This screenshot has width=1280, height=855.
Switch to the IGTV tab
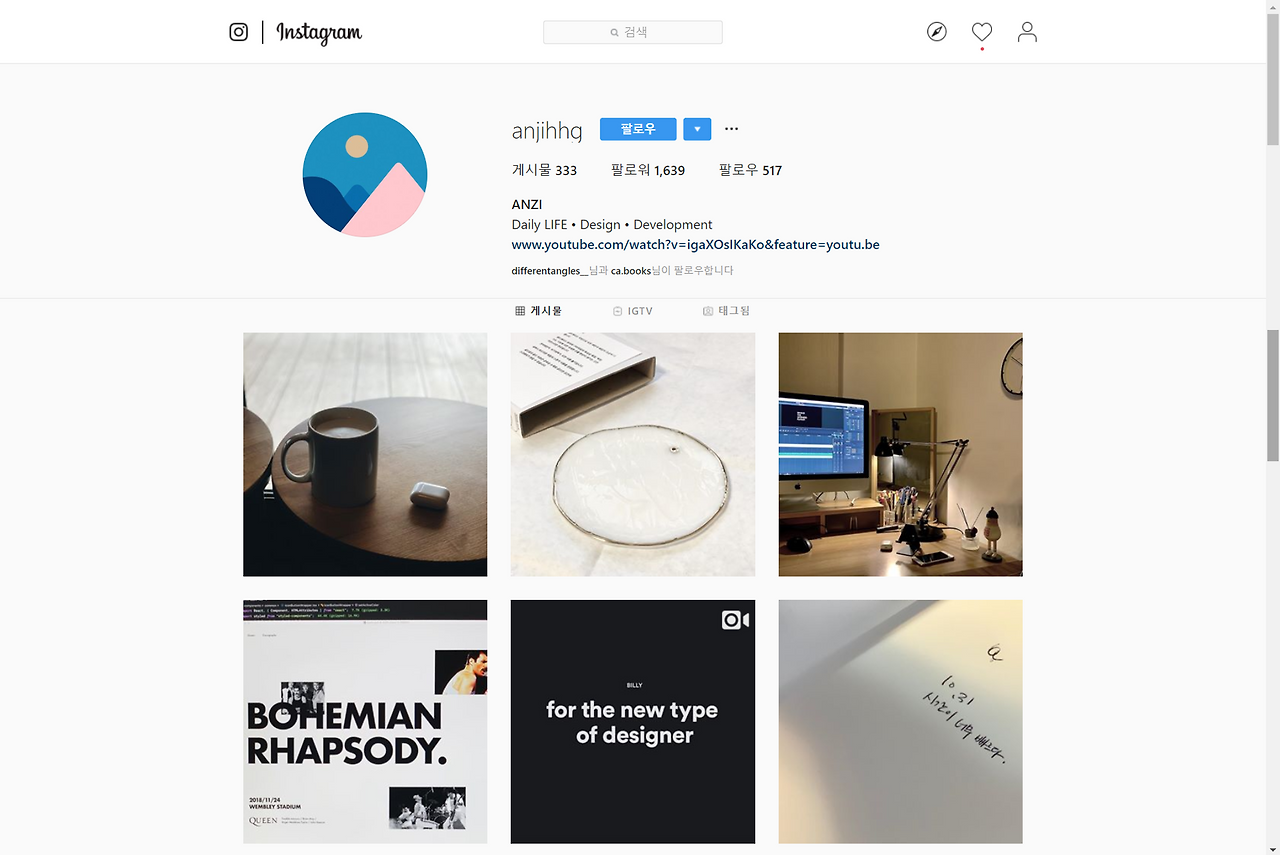tap(633, 311)
